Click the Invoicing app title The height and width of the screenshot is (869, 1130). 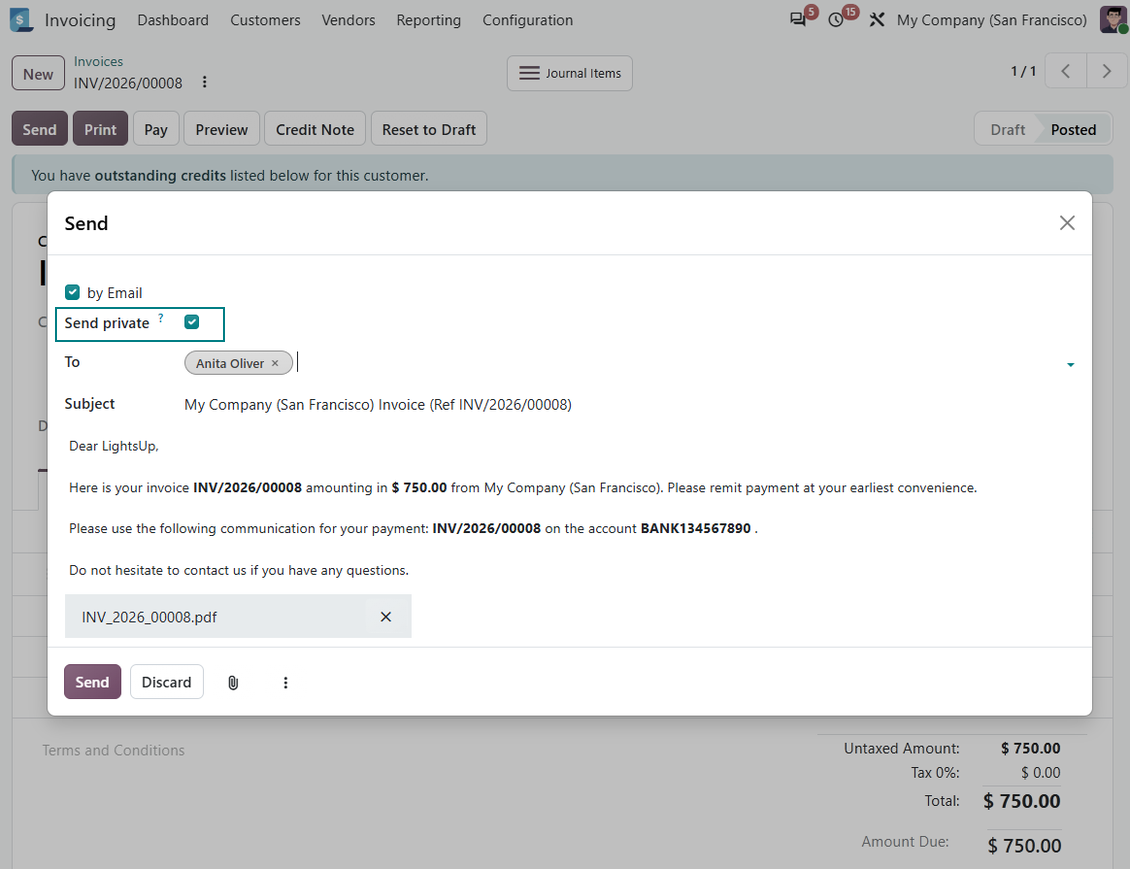click(80, 20)
